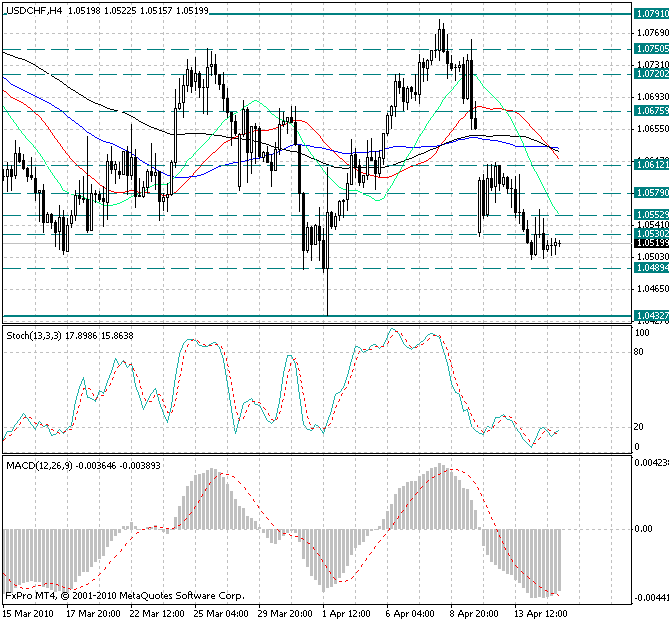The width and height of the screenshot is (669, 621).
Task: Select the 1.04327 bottom support level label
Action: [x=650, y=316]
